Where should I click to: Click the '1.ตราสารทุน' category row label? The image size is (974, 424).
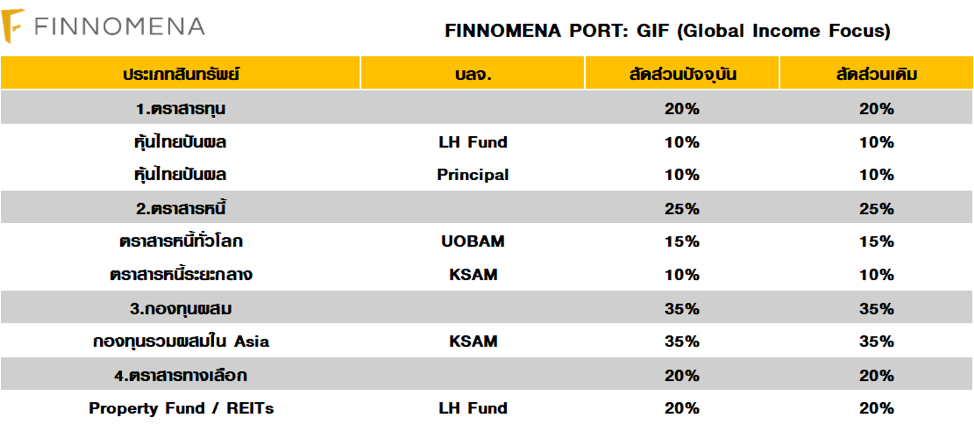click(x=181, y=108)
